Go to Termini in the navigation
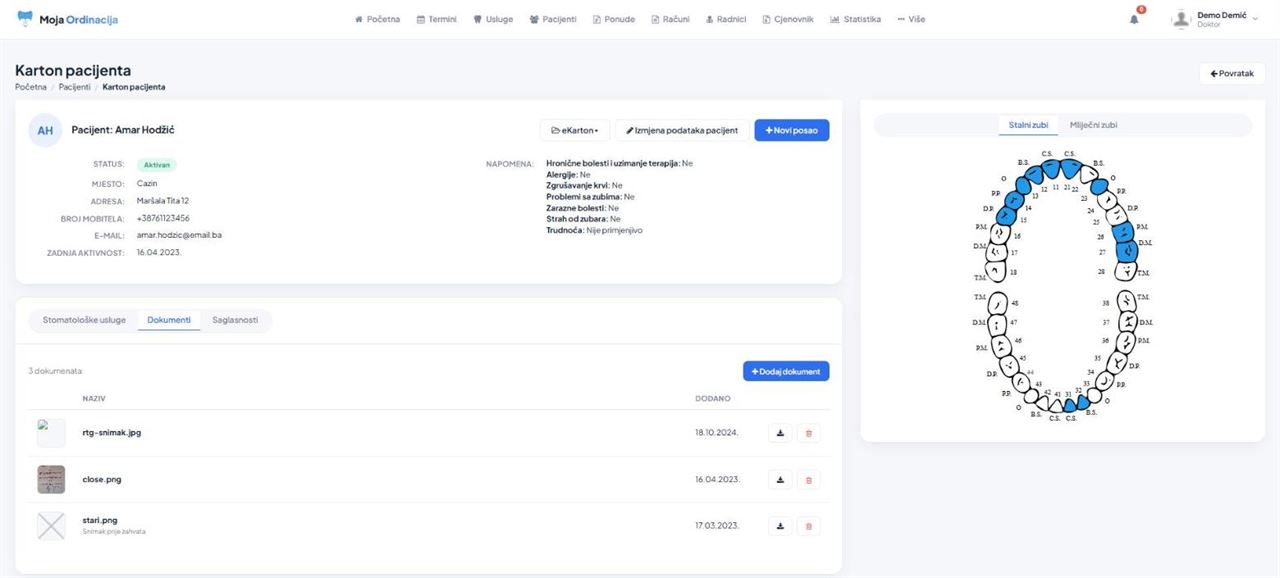 436,19
